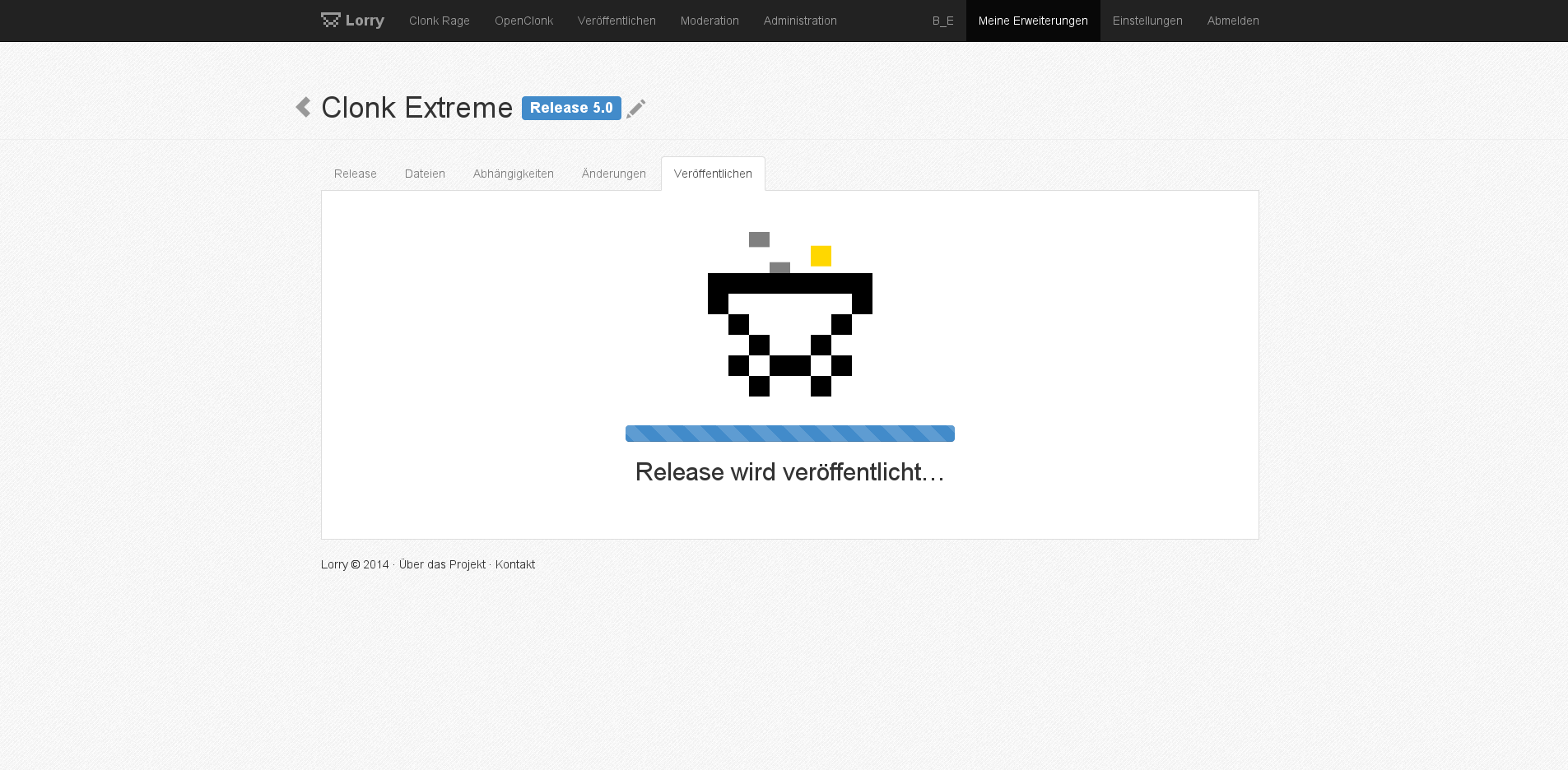This screenshot has height=770, width=1568.
Task: Click the B_E user profile link
Action: (942, 21)
